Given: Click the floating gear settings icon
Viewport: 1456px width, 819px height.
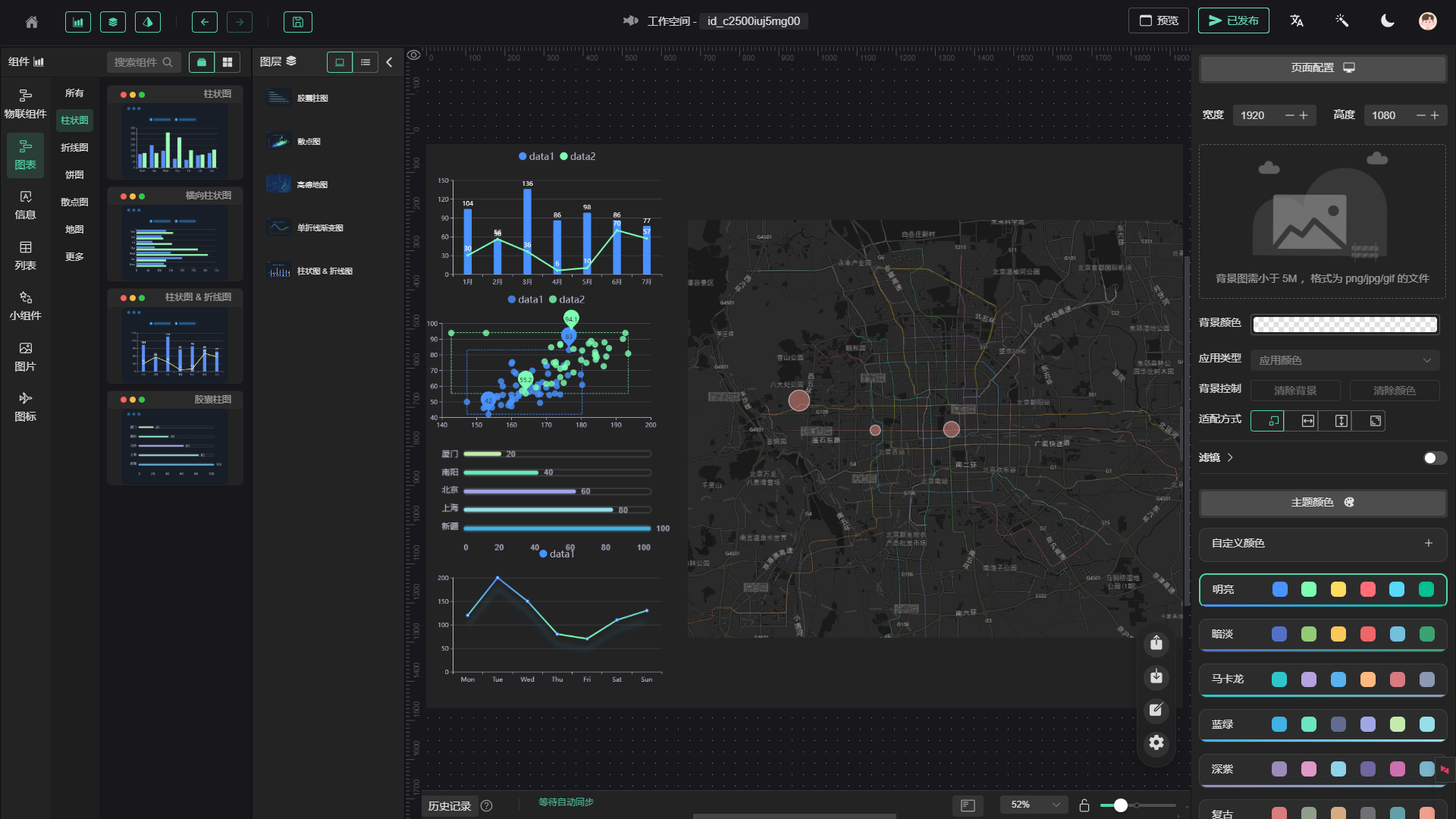Looking at the screenshot, I should pos(1156,742).
